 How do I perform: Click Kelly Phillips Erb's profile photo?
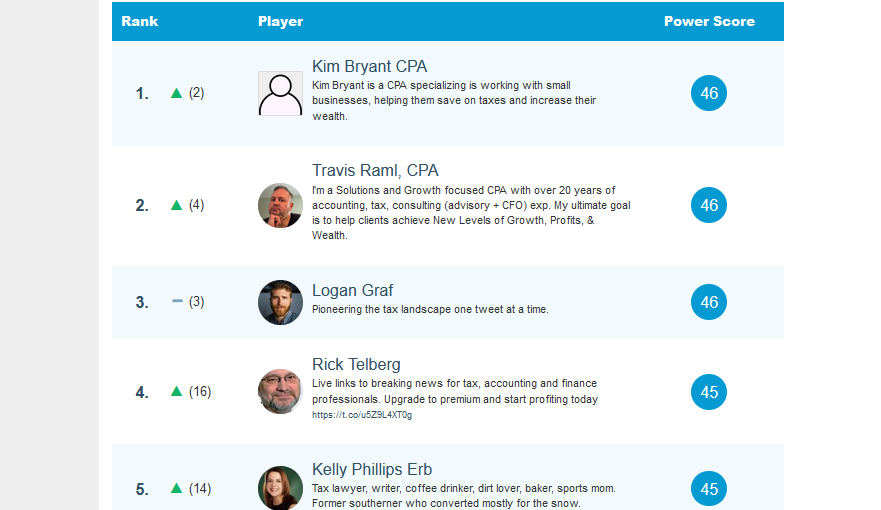(x=280, y=488)
